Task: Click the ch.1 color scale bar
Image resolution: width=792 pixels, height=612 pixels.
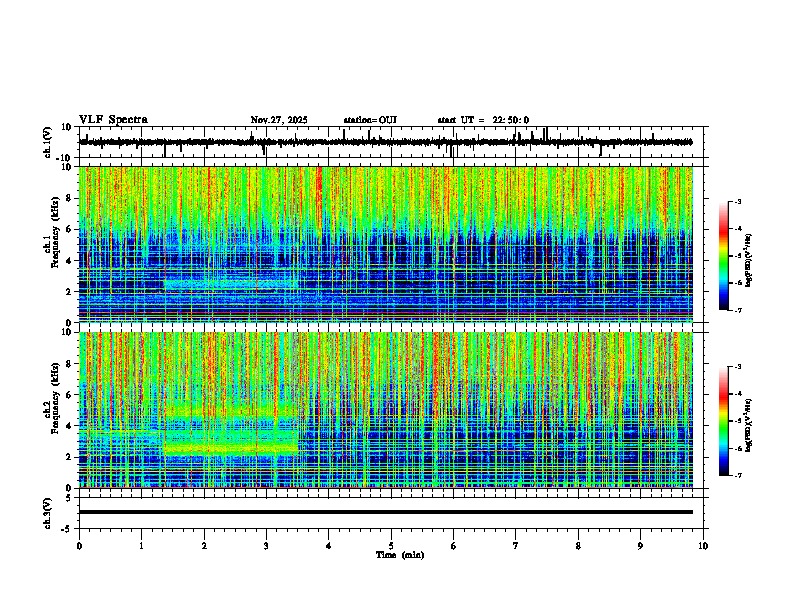Action: [724, 256]
